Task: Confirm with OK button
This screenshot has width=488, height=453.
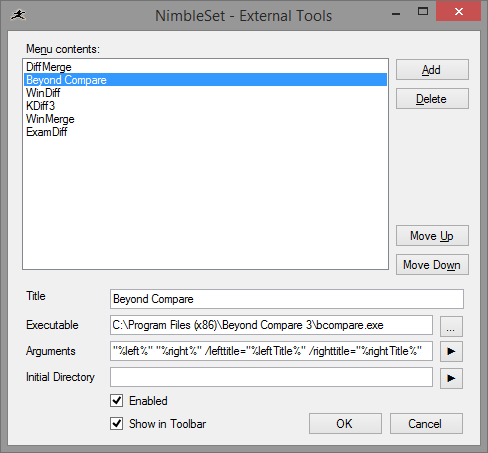Action: pos(345,424)
